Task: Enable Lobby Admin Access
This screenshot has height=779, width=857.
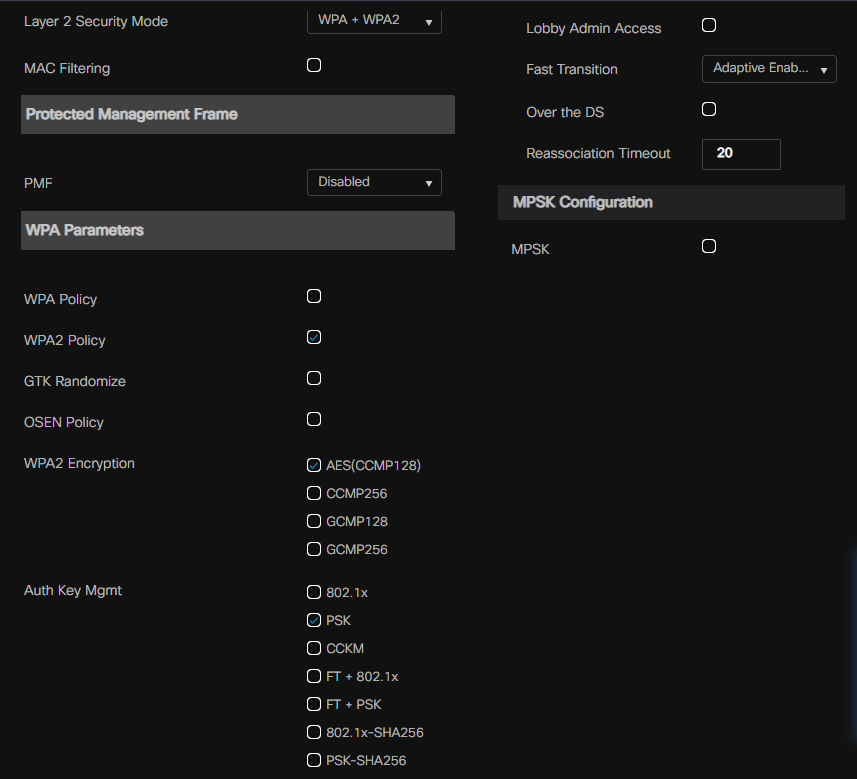Action: point(709,26)
